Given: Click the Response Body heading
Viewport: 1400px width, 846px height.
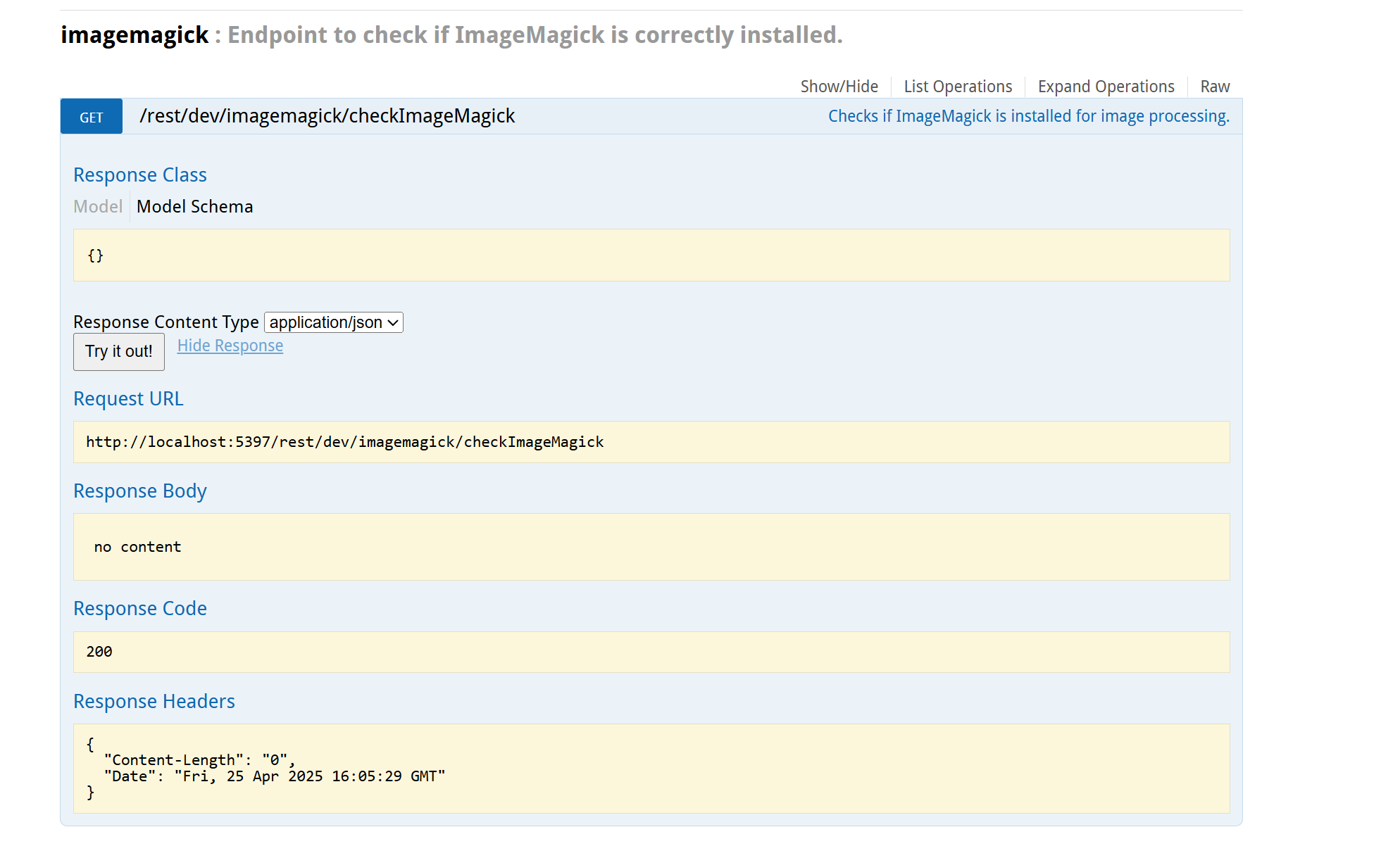Looking at the screenshot, I should coord(140,491).
